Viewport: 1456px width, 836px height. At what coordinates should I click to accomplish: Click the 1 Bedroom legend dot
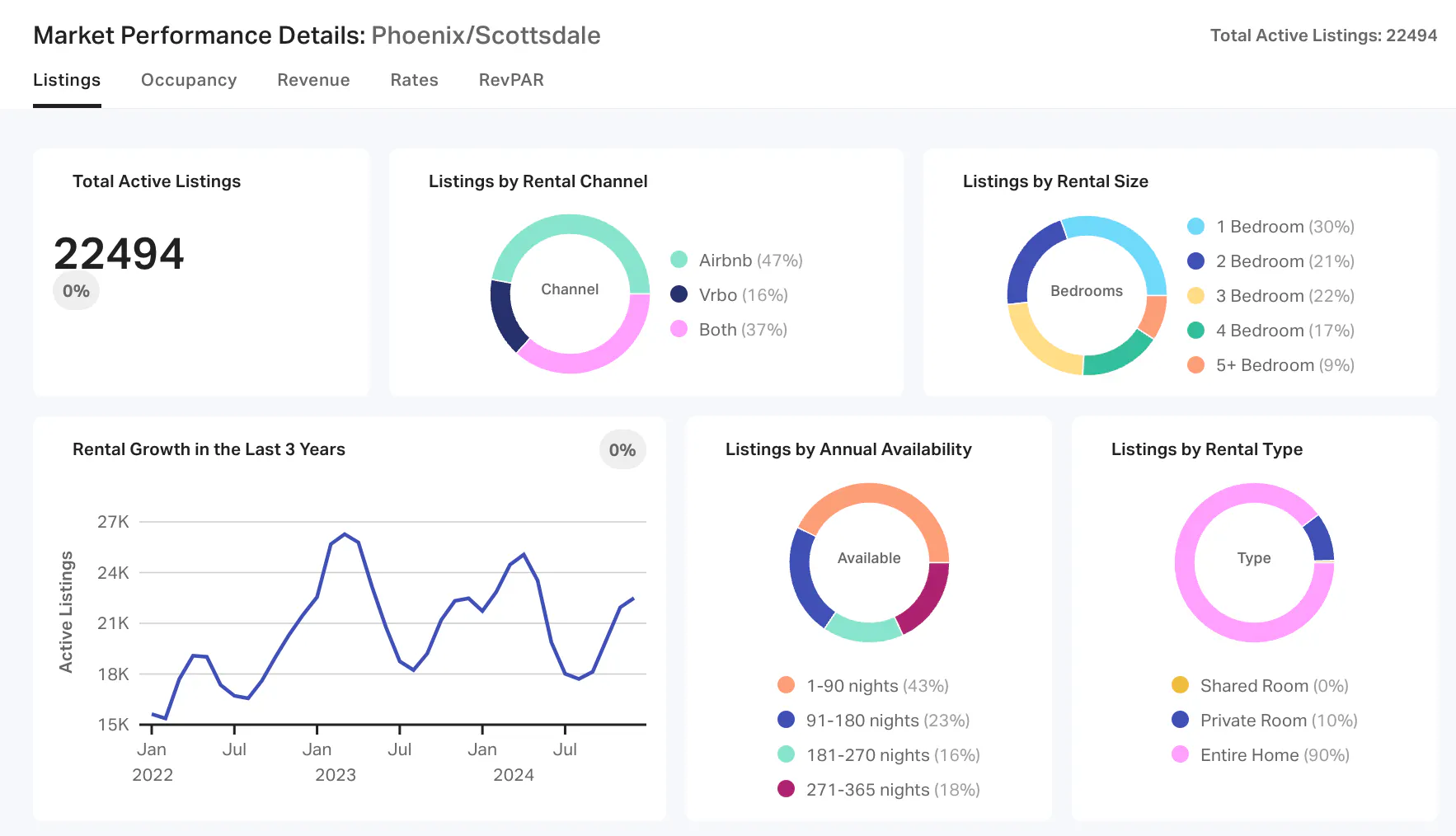point(1196,226)
